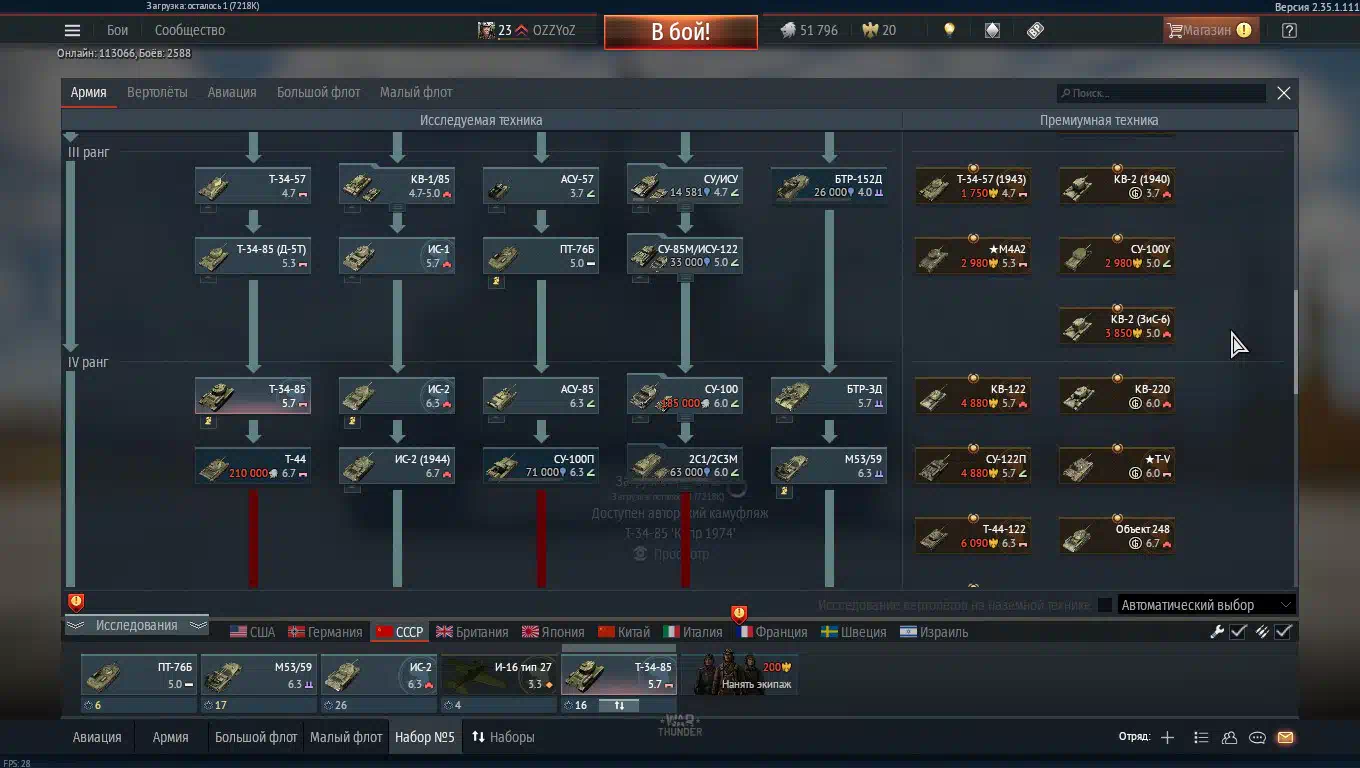
Task: Select the Япония nation tab
Action: click(x=552, y=632)
